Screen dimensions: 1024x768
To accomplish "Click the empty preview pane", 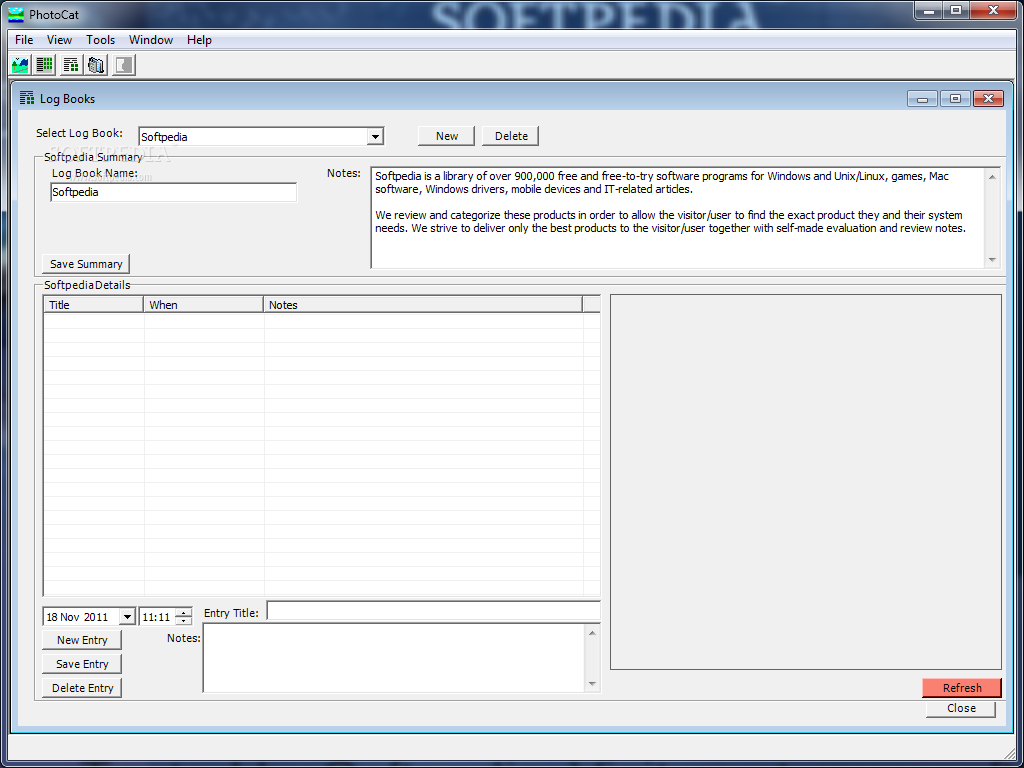I will coord(805,482).
